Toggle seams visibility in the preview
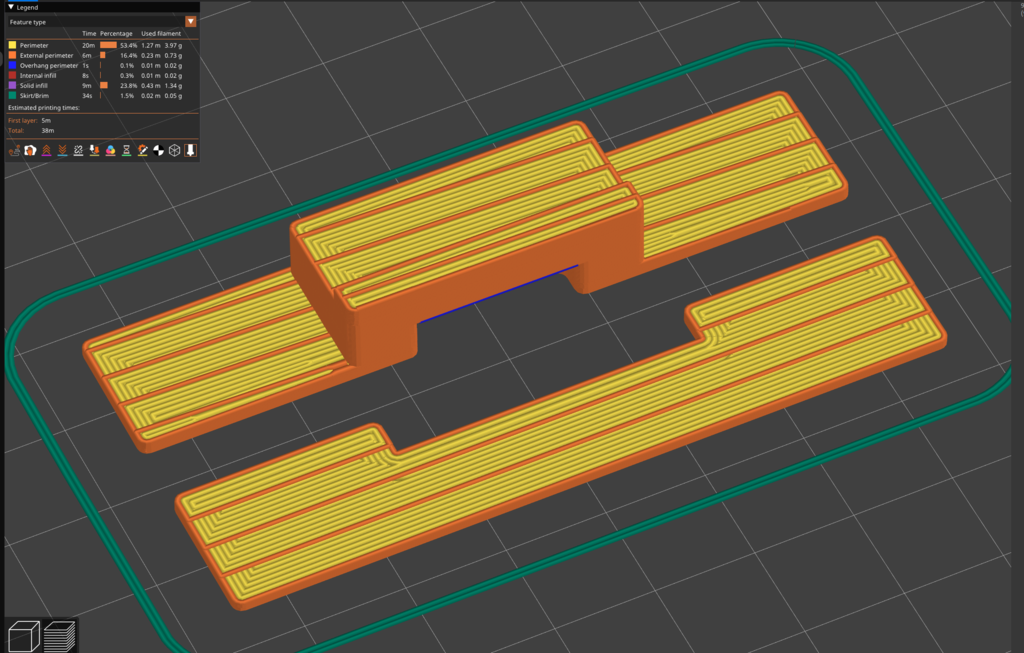 pos(30,150)
